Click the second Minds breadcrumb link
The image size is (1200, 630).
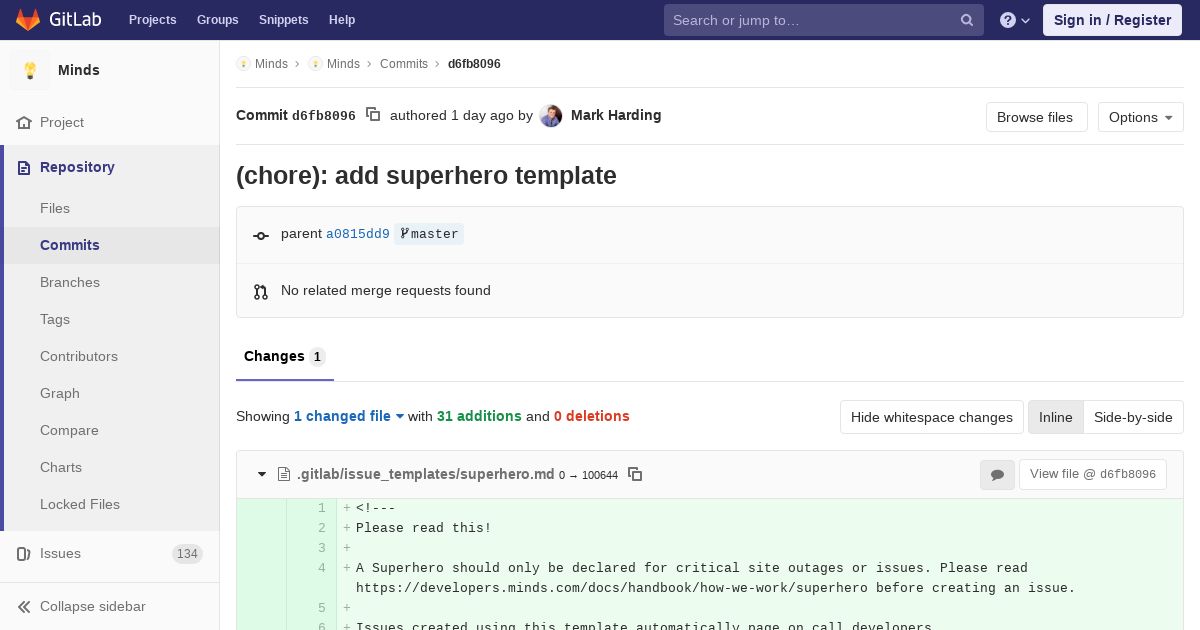[343, 64]
